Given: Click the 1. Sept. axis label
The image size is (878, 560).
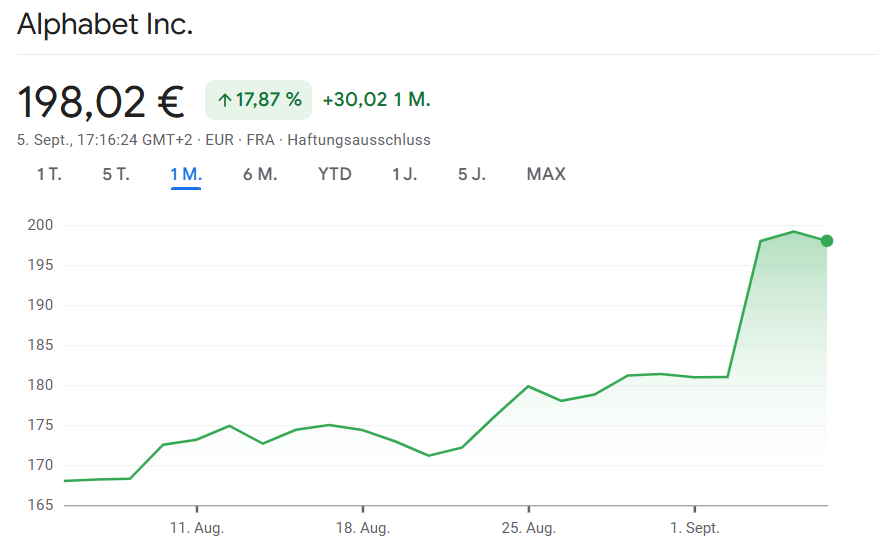Looking at the screenshot, I should (x=694, y=528).
